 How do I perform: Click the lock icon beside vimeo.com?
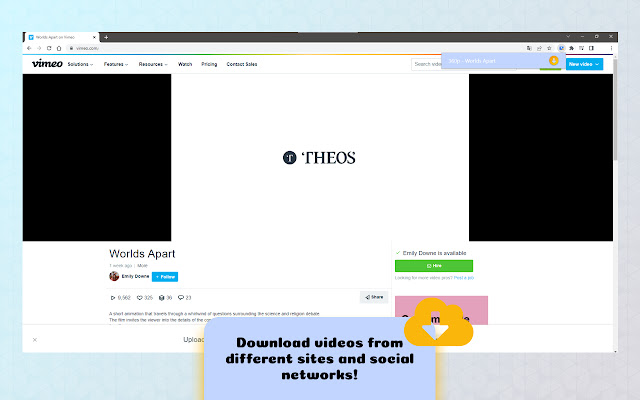tap(71, 48)
